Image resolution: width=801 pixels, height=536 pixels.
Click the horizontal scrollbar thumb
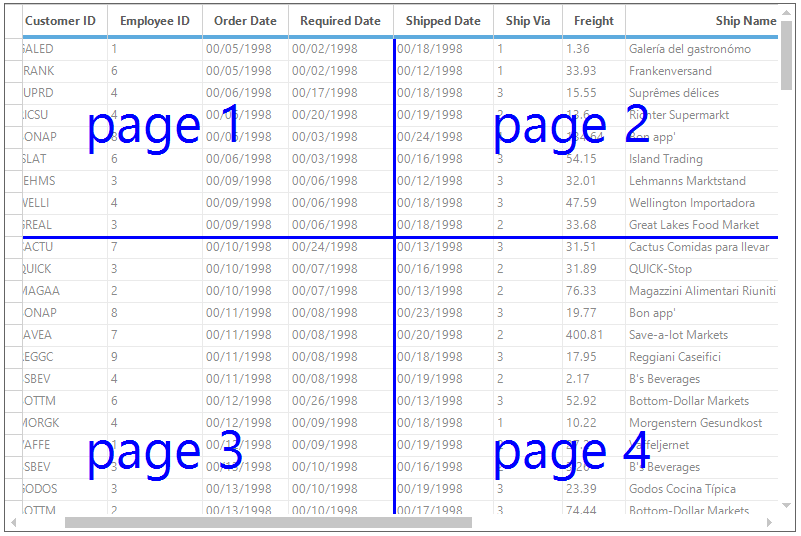(x=268, y=522)
